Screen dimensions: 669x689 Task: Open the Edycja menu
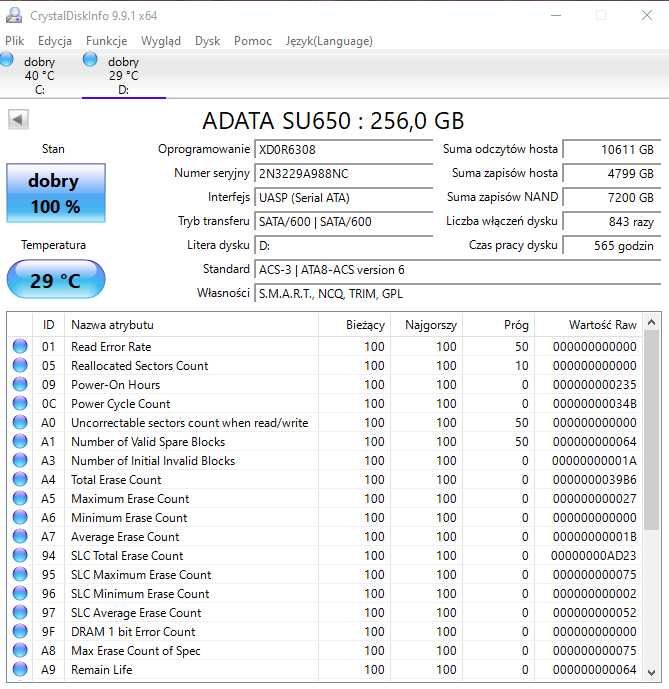point(55,41)
